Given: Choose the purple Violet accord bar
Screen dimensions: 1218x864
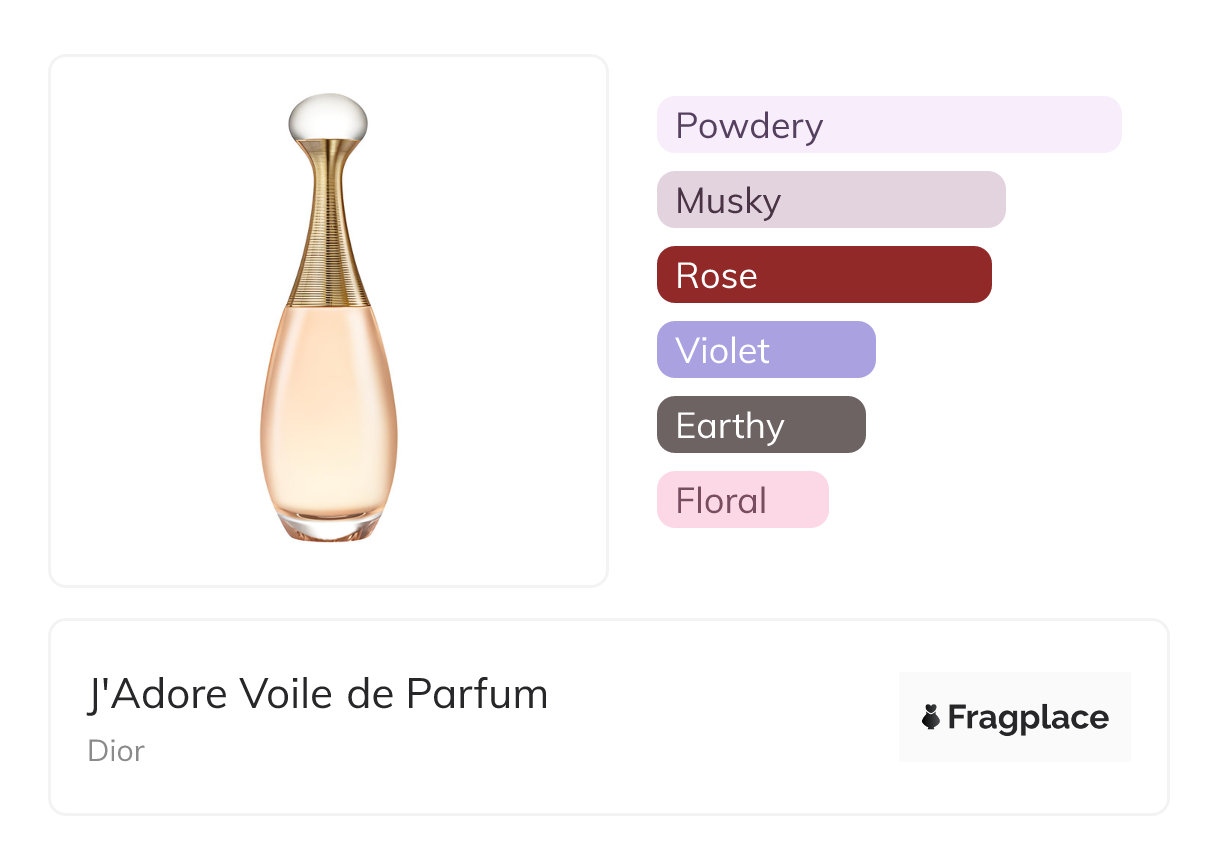Looking at the screenshot, I should coord(766,350).
